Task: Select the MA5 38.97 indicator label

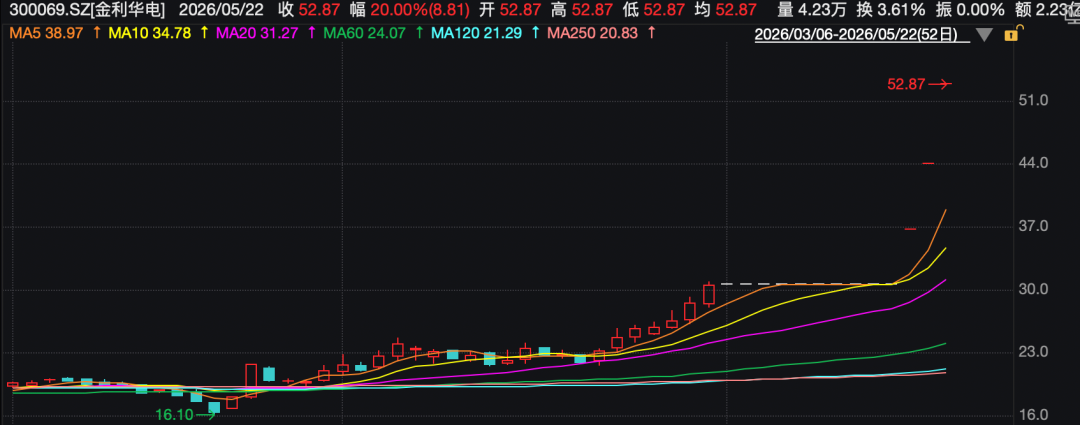Action: click(47, 32)
